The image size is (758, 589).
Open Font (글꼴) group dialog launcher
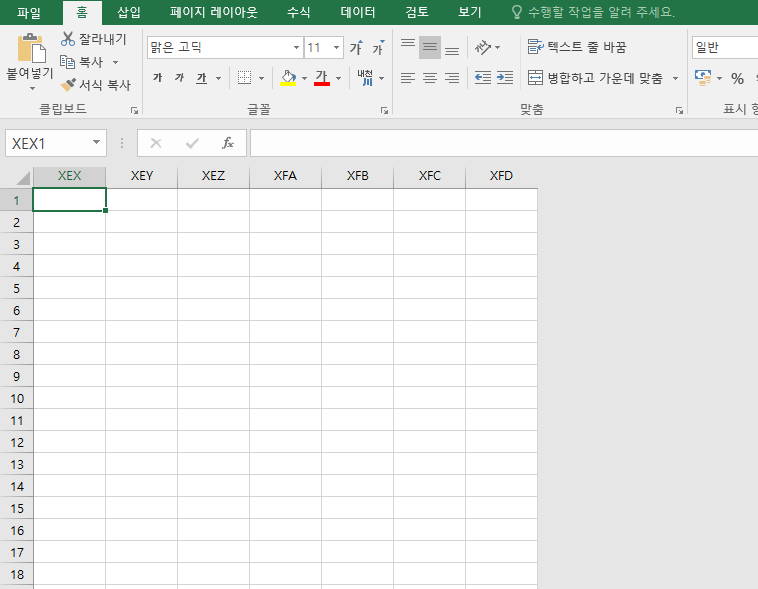[384, 111]
